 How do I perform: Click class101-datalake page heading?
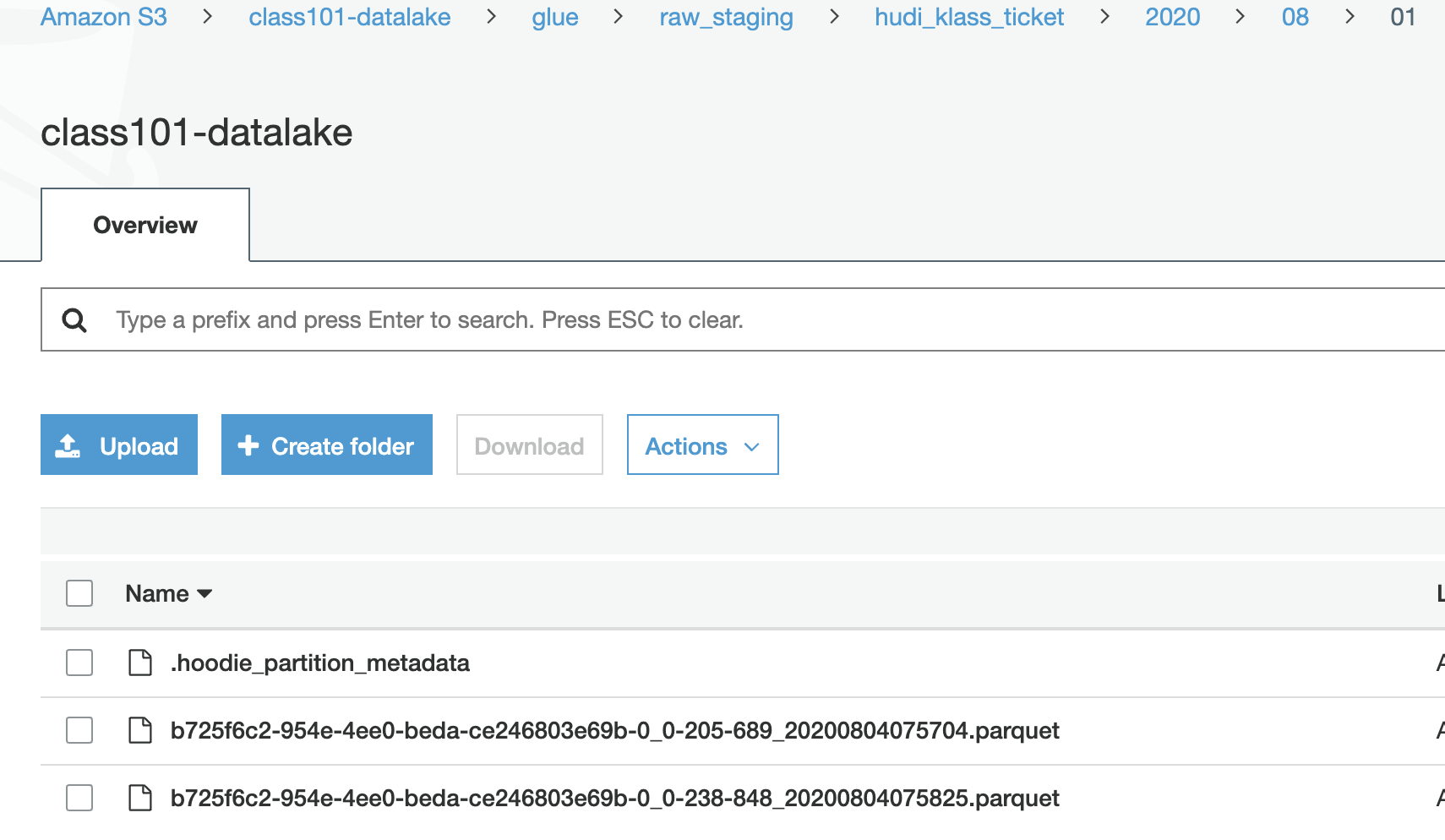197,133
